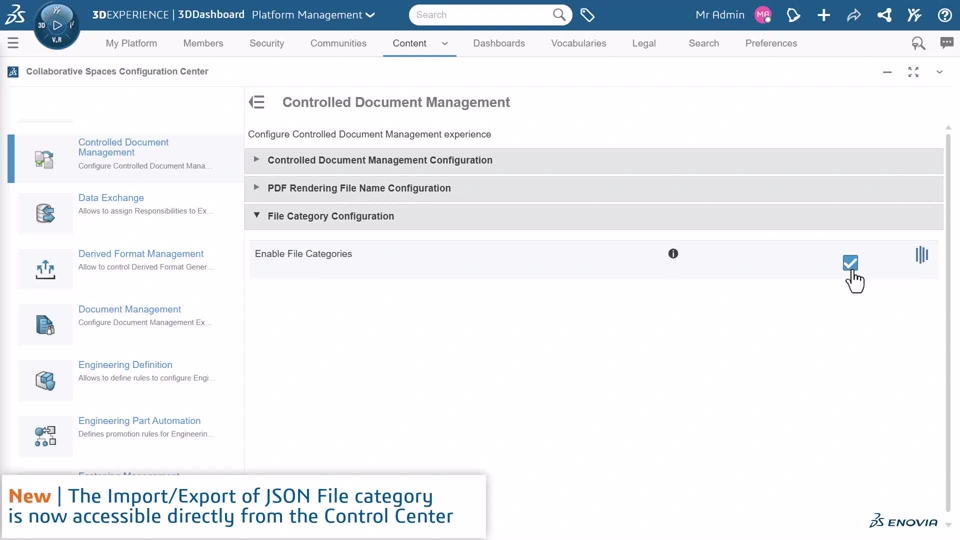The image size is (960, 540).
Task: Collapse File Category Configuration section
Action: pyautogui.click(x=593, y=216)
